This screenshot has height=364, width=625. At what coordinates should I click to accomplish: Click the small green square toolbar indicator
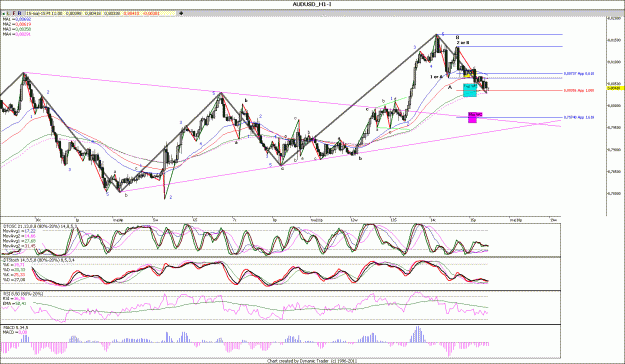pyautogui.click(x=4, y=14)
